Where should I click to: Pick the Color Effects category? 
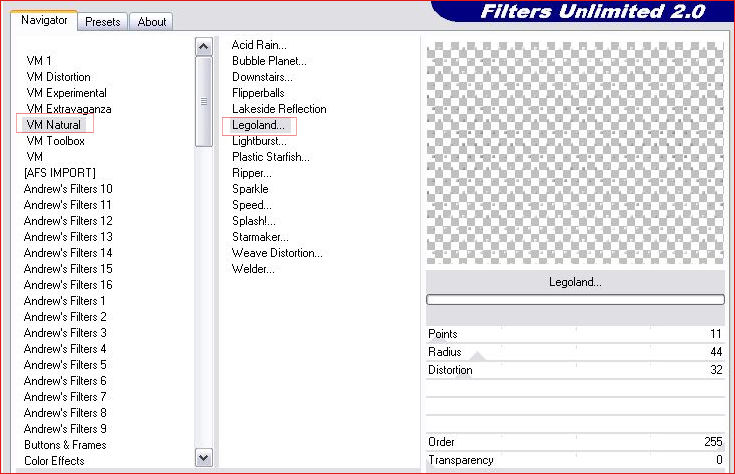tap(54, 461)
